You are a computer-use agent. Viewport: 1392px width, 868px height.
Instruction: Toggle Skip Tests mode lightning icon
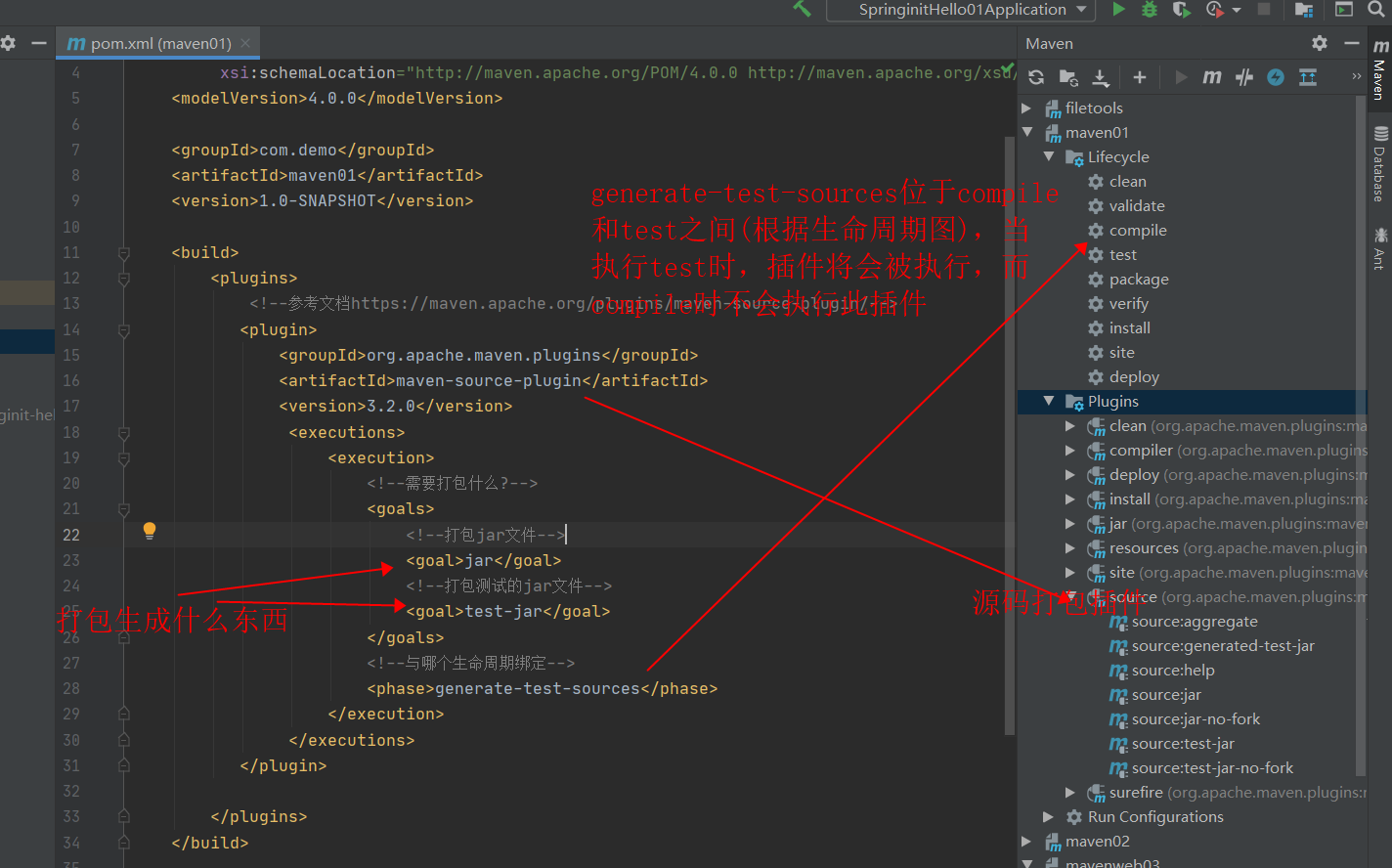tap(1276, 77)
